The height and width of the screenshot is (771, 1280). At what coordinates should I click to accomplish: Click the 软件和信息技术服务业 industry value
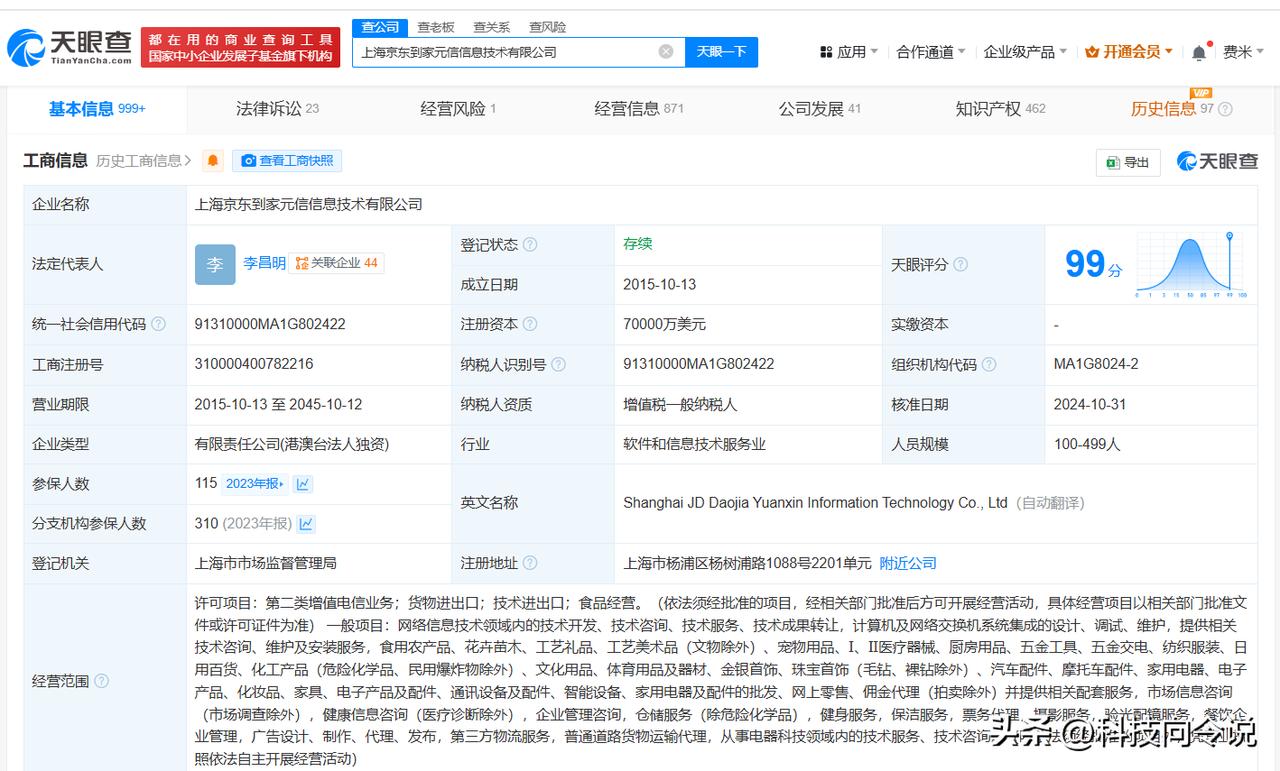(x=694, y=444)
